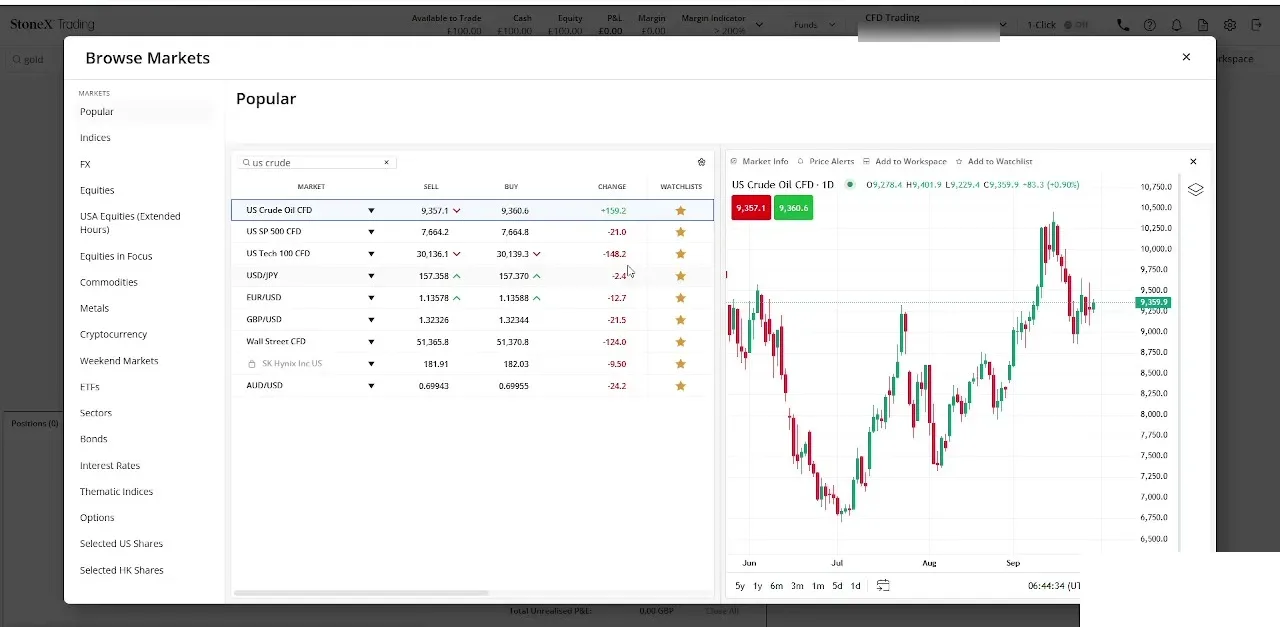The height and width of the screenshot is (627, 1280).
Task: Open the Funds dropdown
Action: (x=814, y=25)
